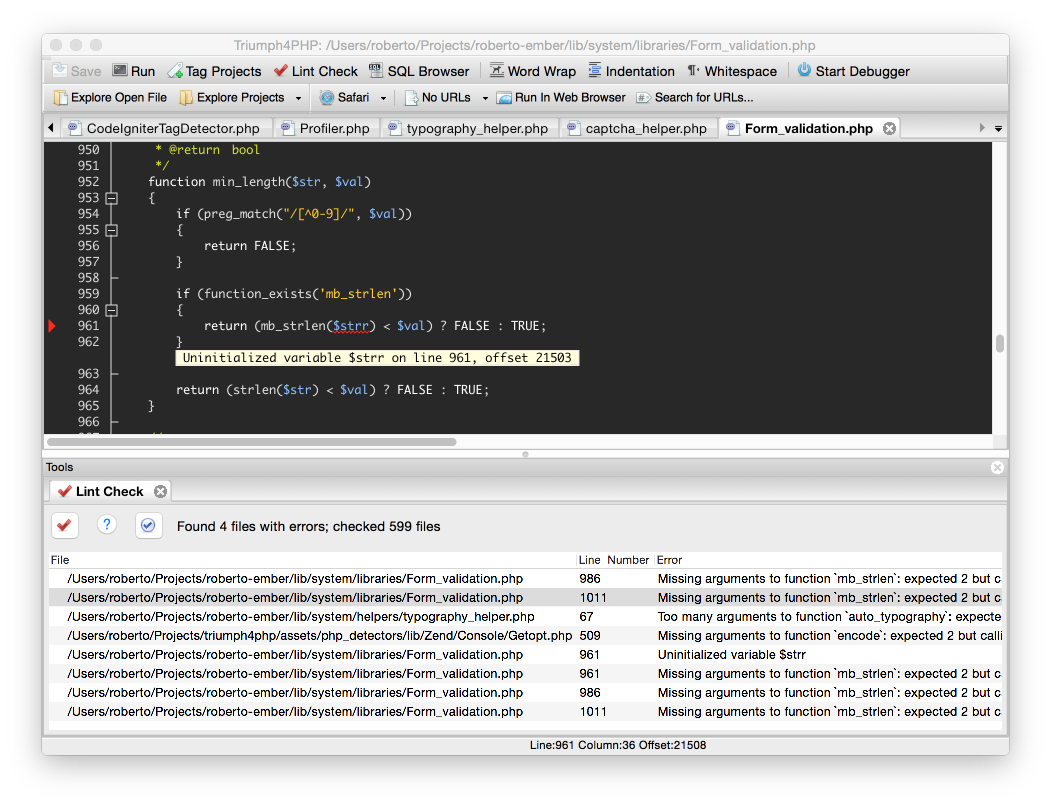Click the Tag Projects icon
This screenshot has height=805, width=1051.
point(175,71)
